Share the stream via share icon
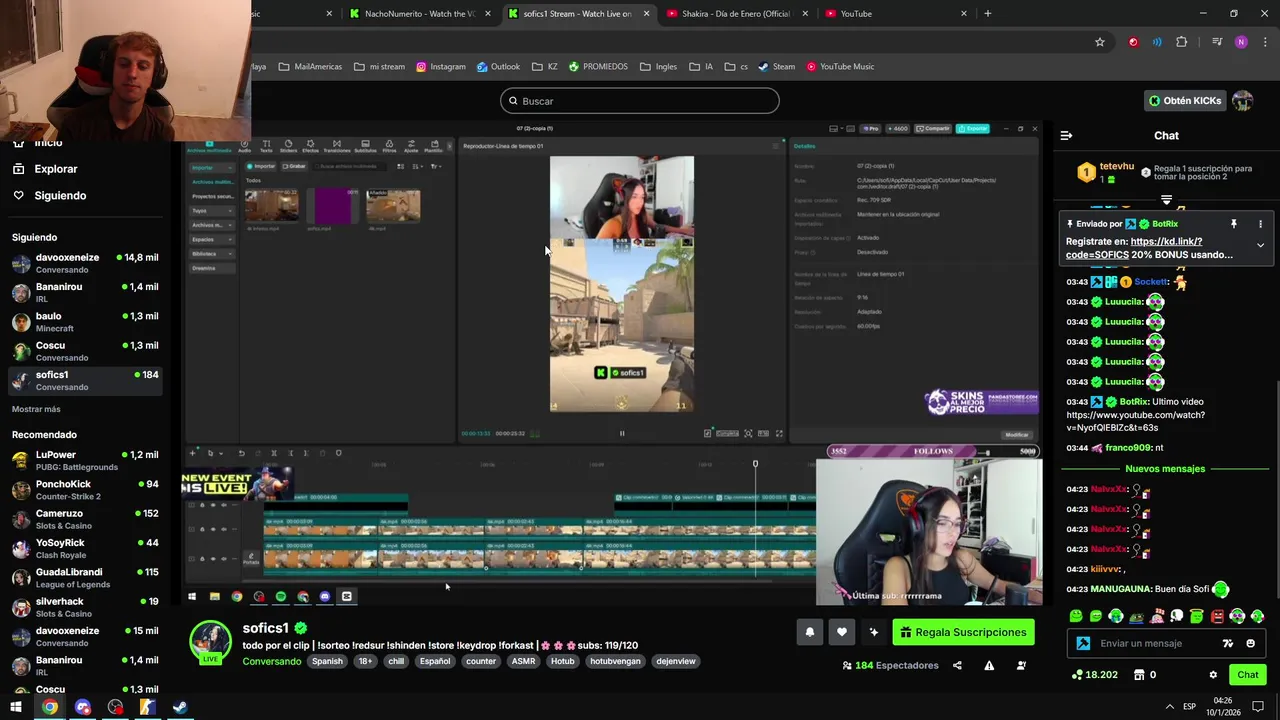The width and height of the screenshot is (1280, 720). [957, 665]
